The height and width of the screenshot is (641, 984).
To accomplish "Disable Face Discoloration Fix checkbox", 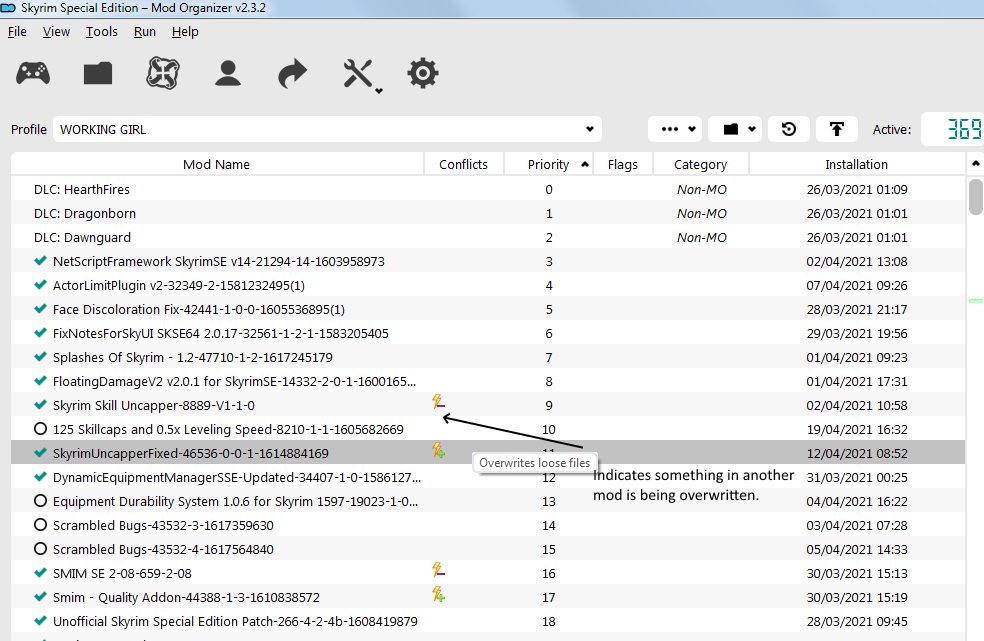I will 41,309.
